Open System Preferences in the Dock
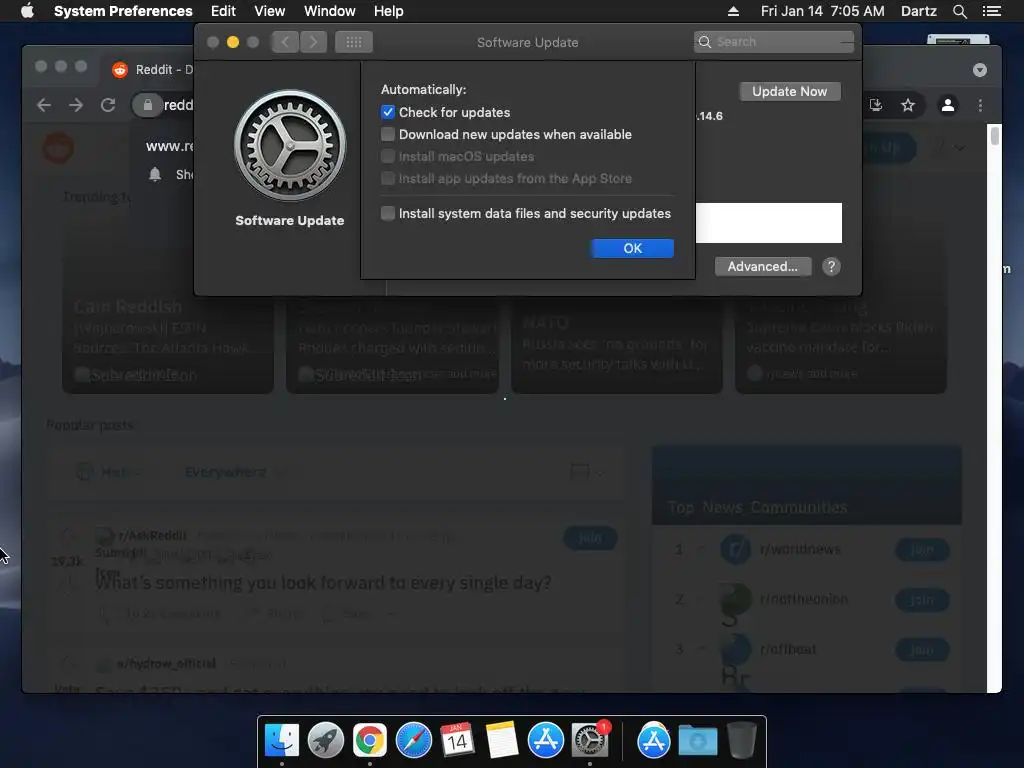Screen dimensions: 1024x768 (590, 740)
